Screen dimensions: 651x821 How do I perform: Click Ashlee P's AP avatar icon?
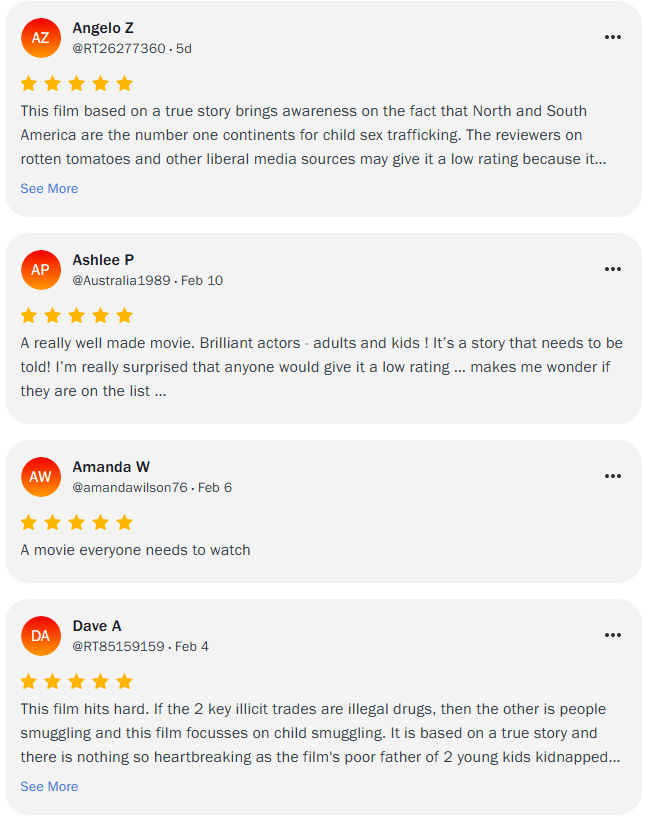point(40,270)
